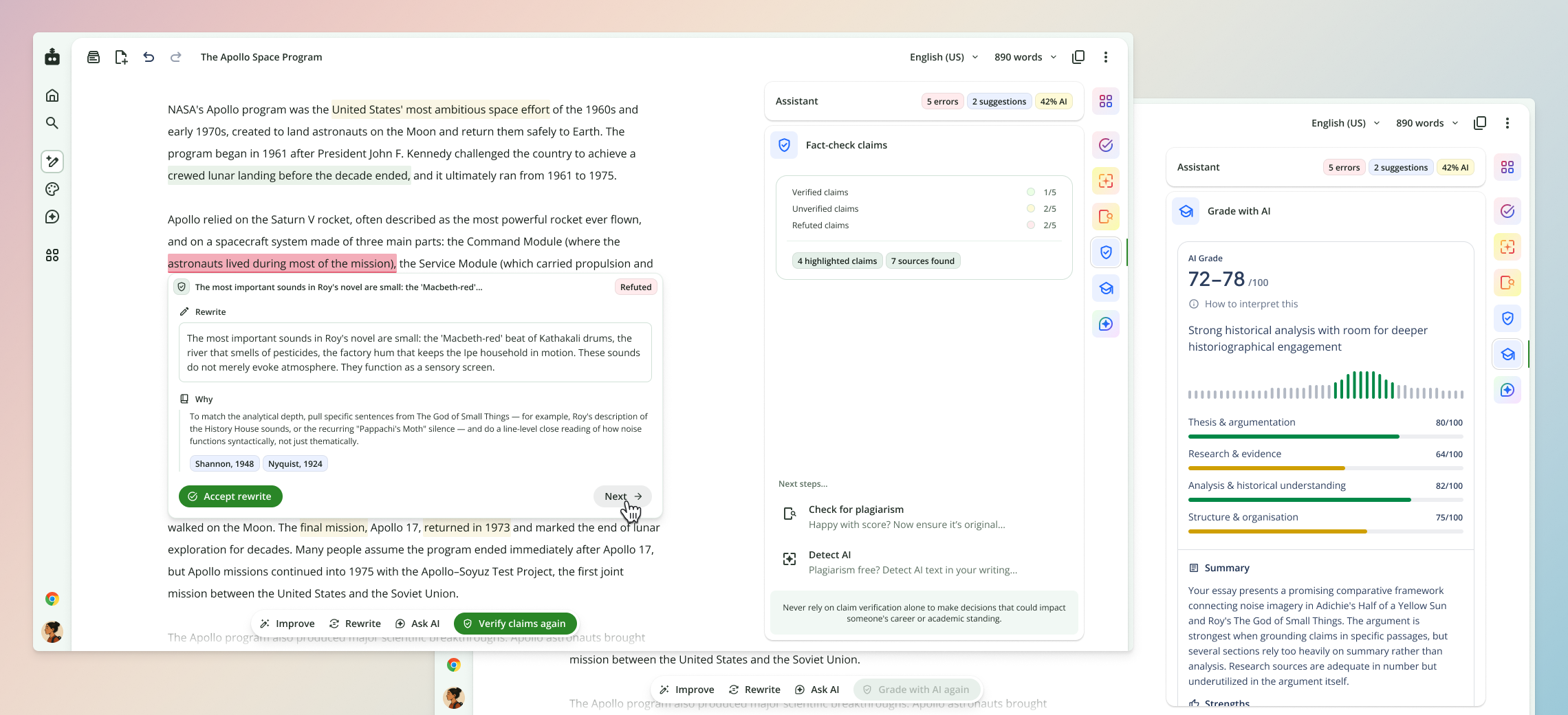Click the 42% AI badge in the front Assistant panel

point(1054,102)
